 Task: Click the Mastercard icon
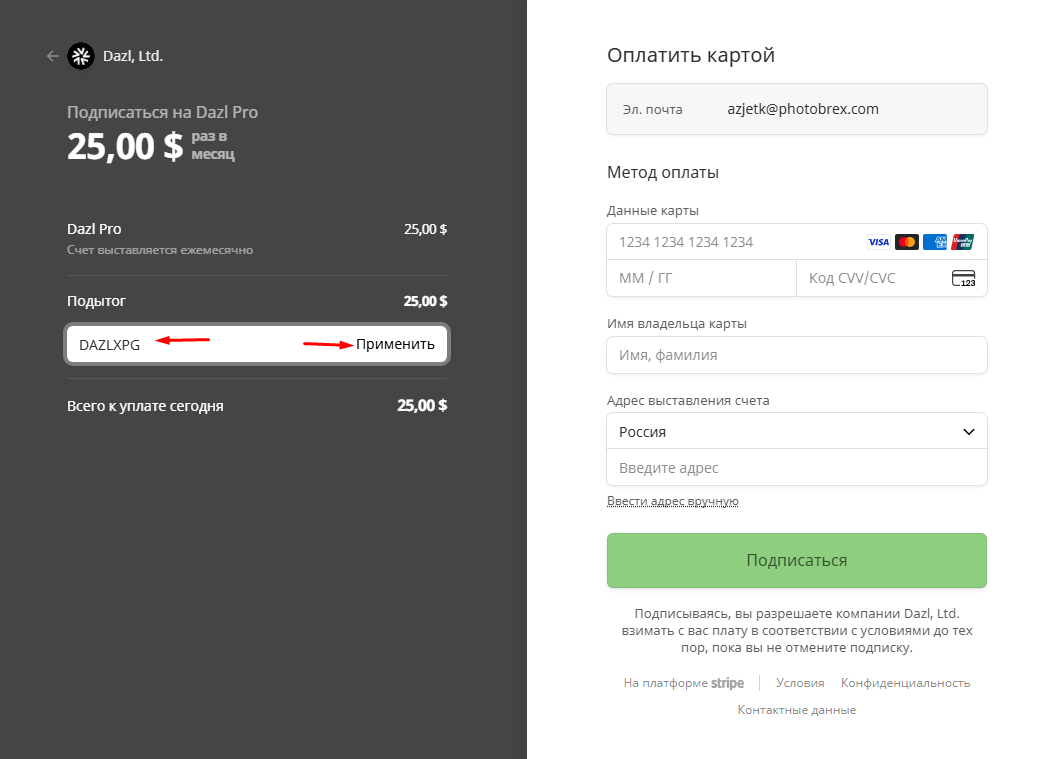[x=907, y=242]
